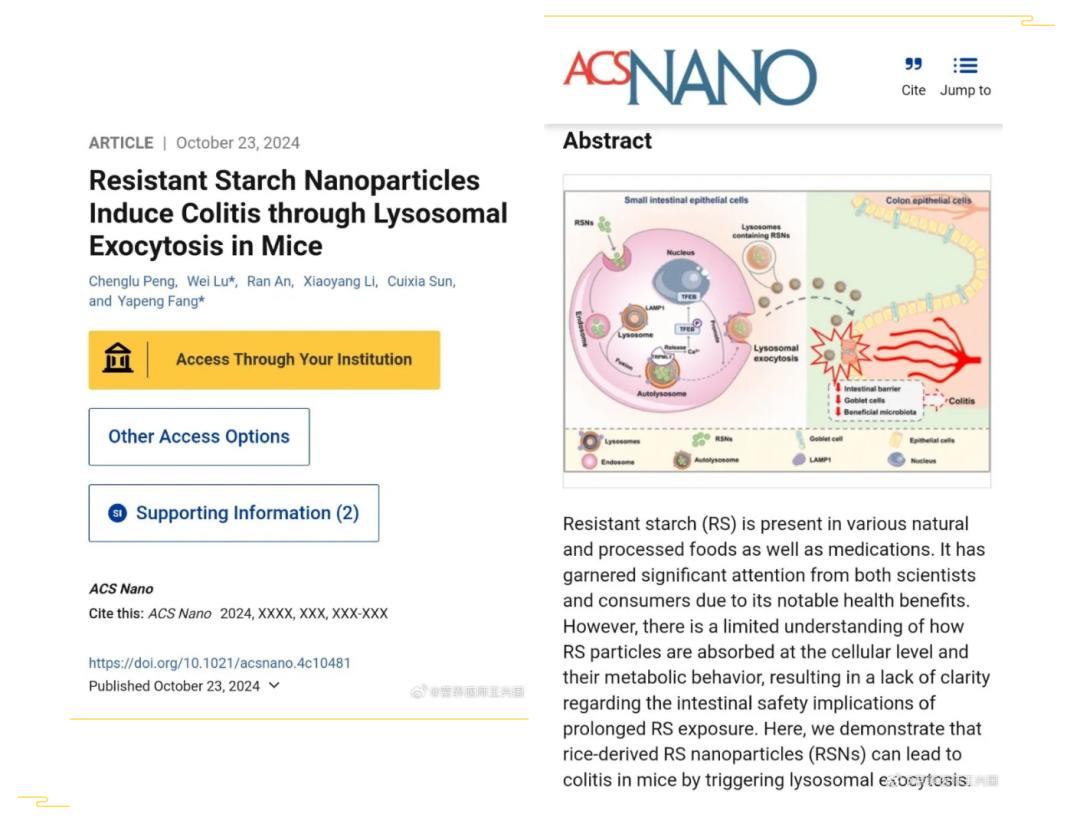Viewport: 1080px width, 824px height.
Task: Click author Xiaoyang Li
Action: click(x=339, y=281)
